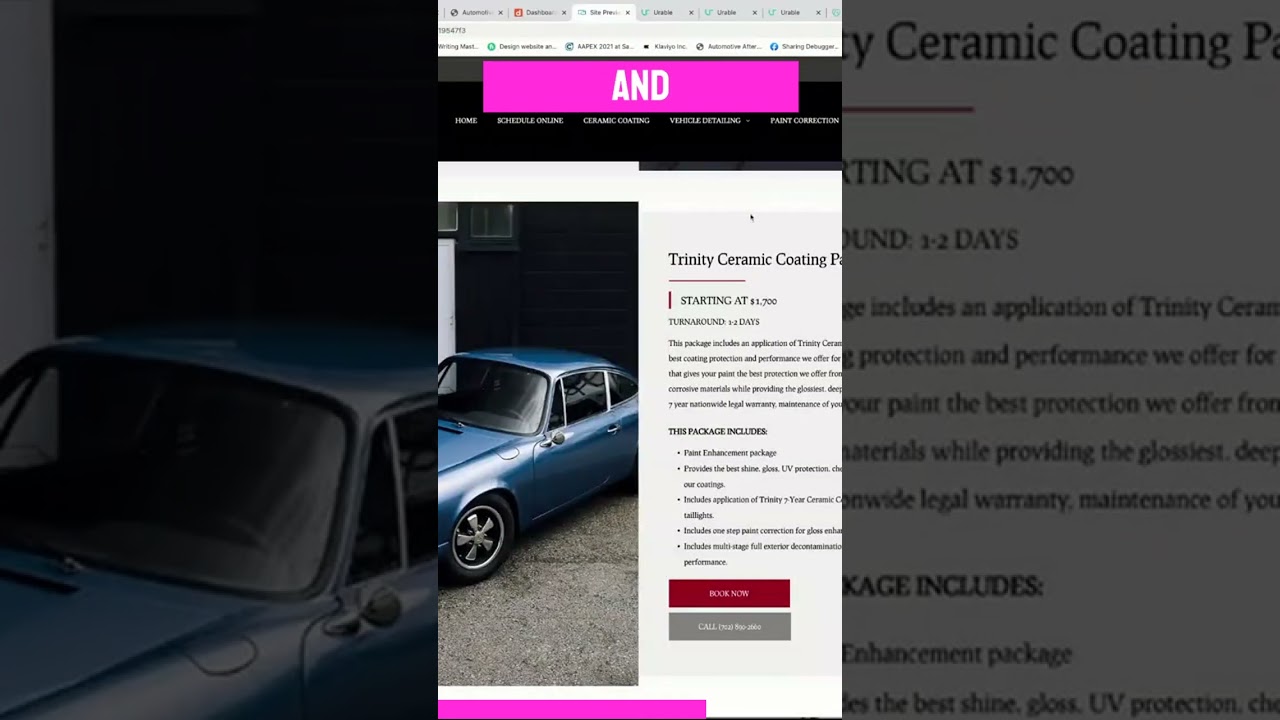Click the CALL (702) 830-2660 button
Screen dimensions: 1280x720
point(729,627)
